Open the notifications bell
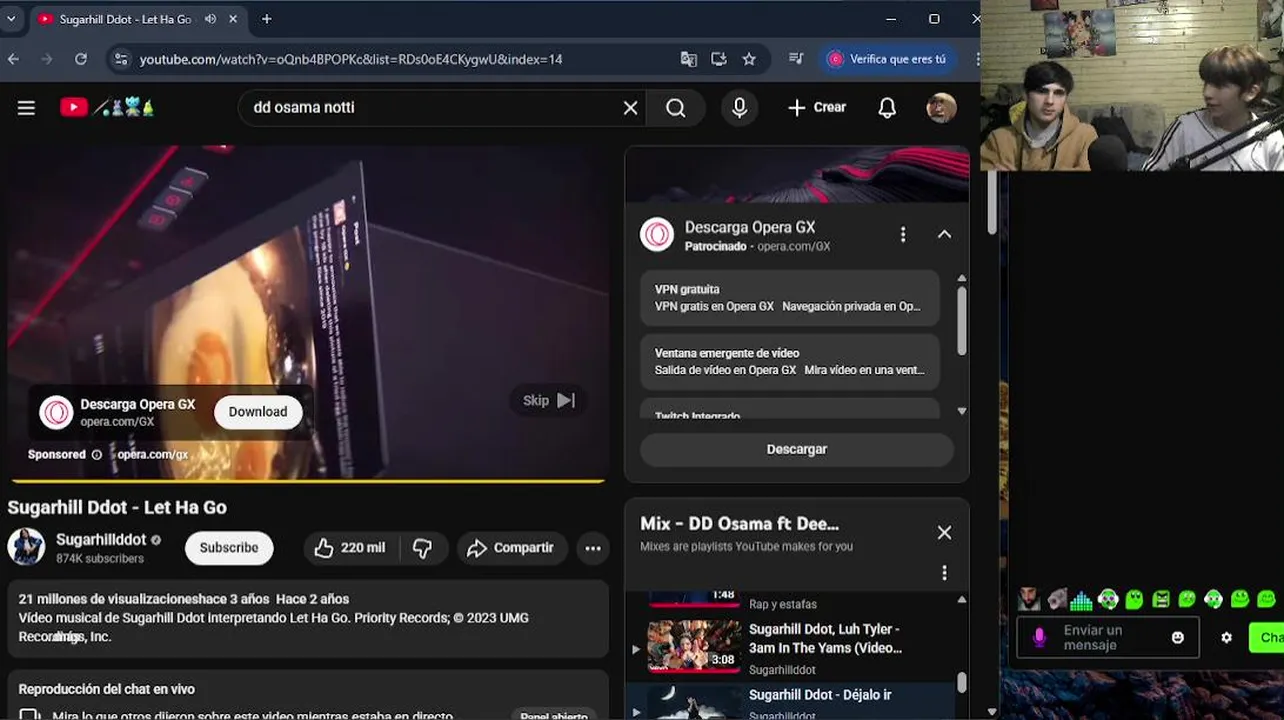 pyautogui.click(x=887, y=108)
